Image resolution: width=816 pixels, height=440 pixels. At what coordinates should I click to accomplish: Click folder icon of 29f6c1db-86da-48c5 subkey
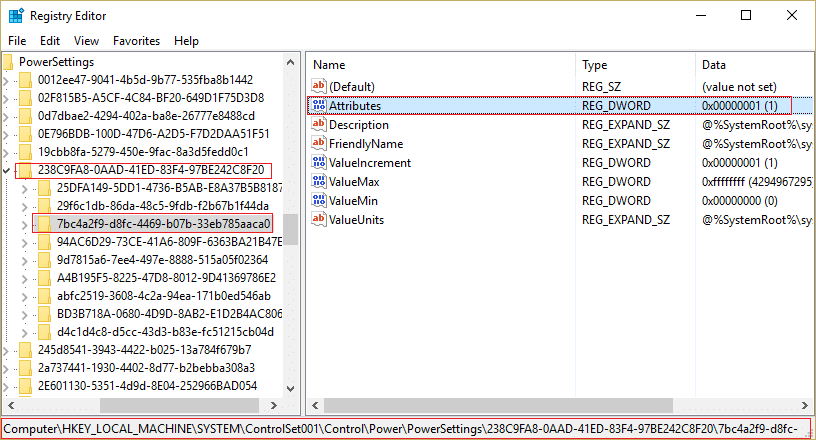pyautogui.click(x=44, y=206)
